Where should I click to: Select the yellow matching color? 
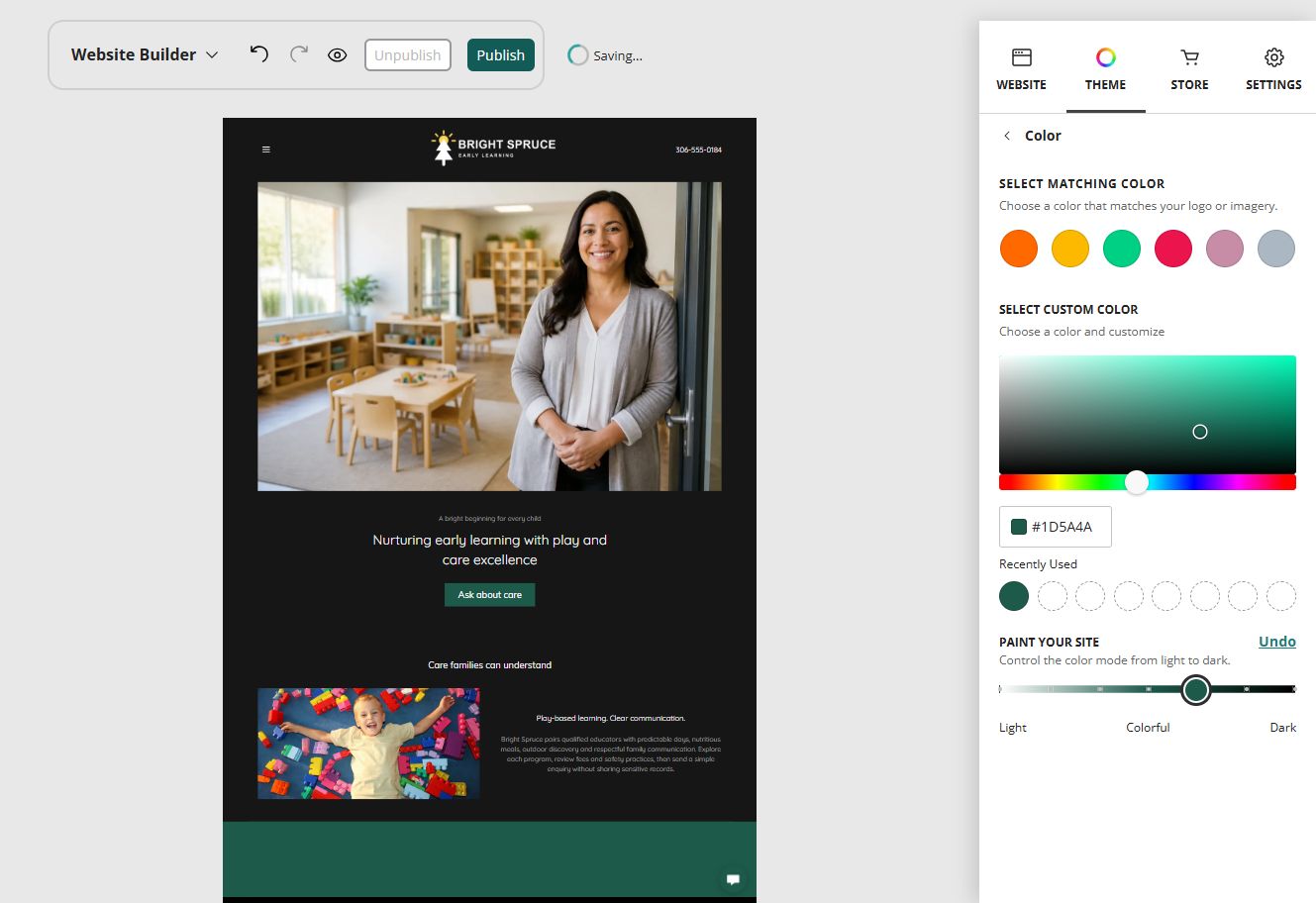coord(1070,249)
